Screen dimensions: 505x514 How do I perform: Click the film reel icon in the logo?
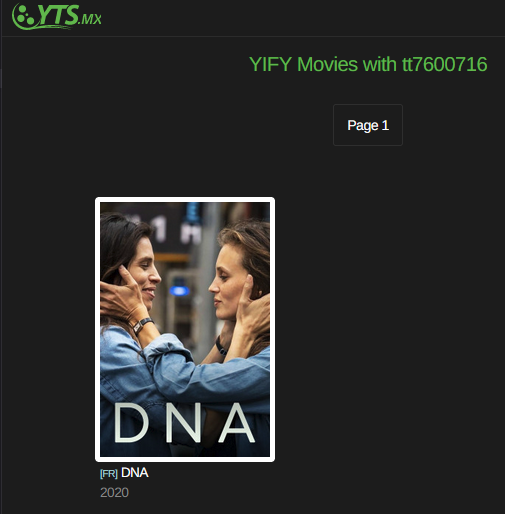pos(23,16)
